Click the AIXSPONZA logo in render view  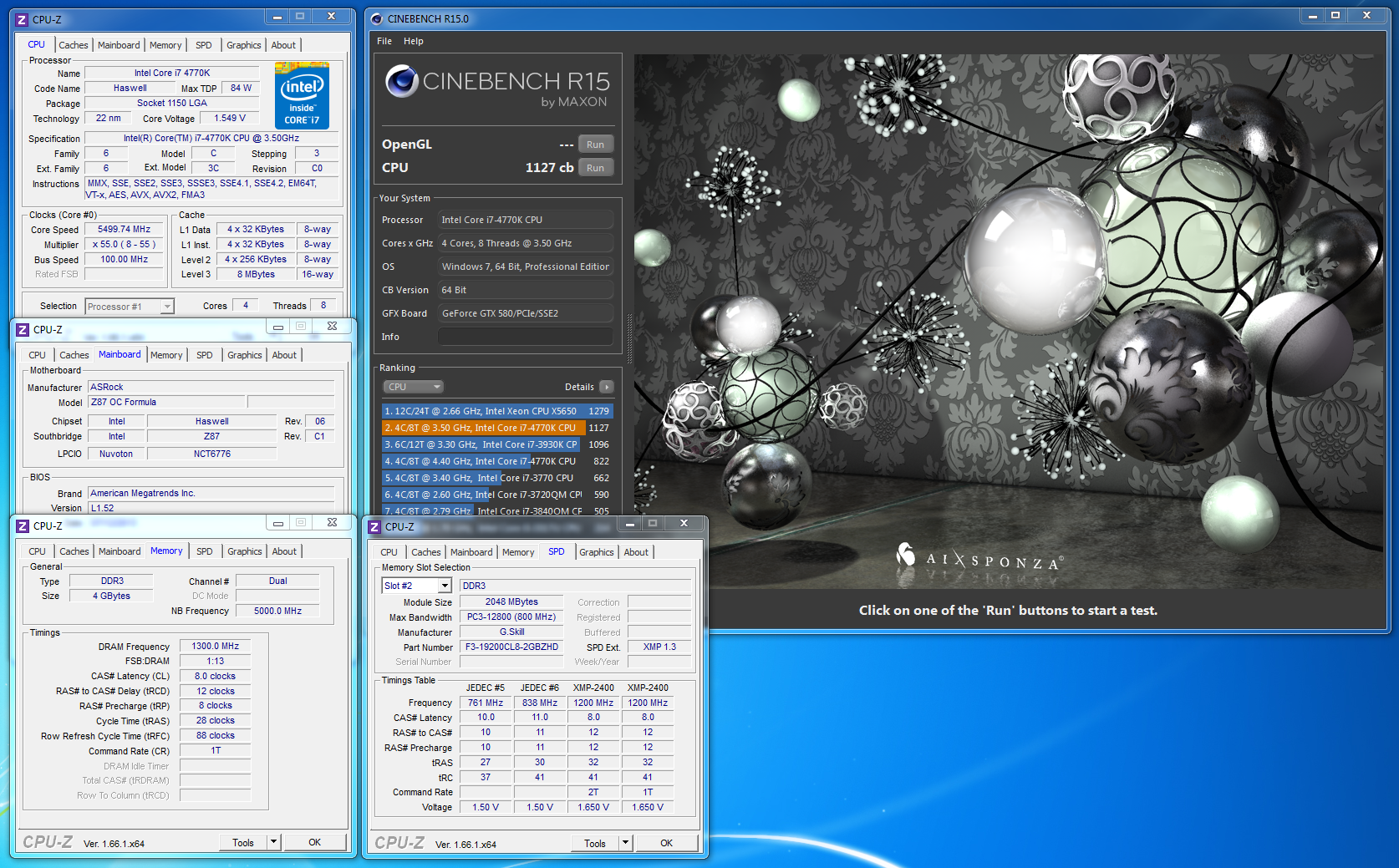(x=979, y=558)
